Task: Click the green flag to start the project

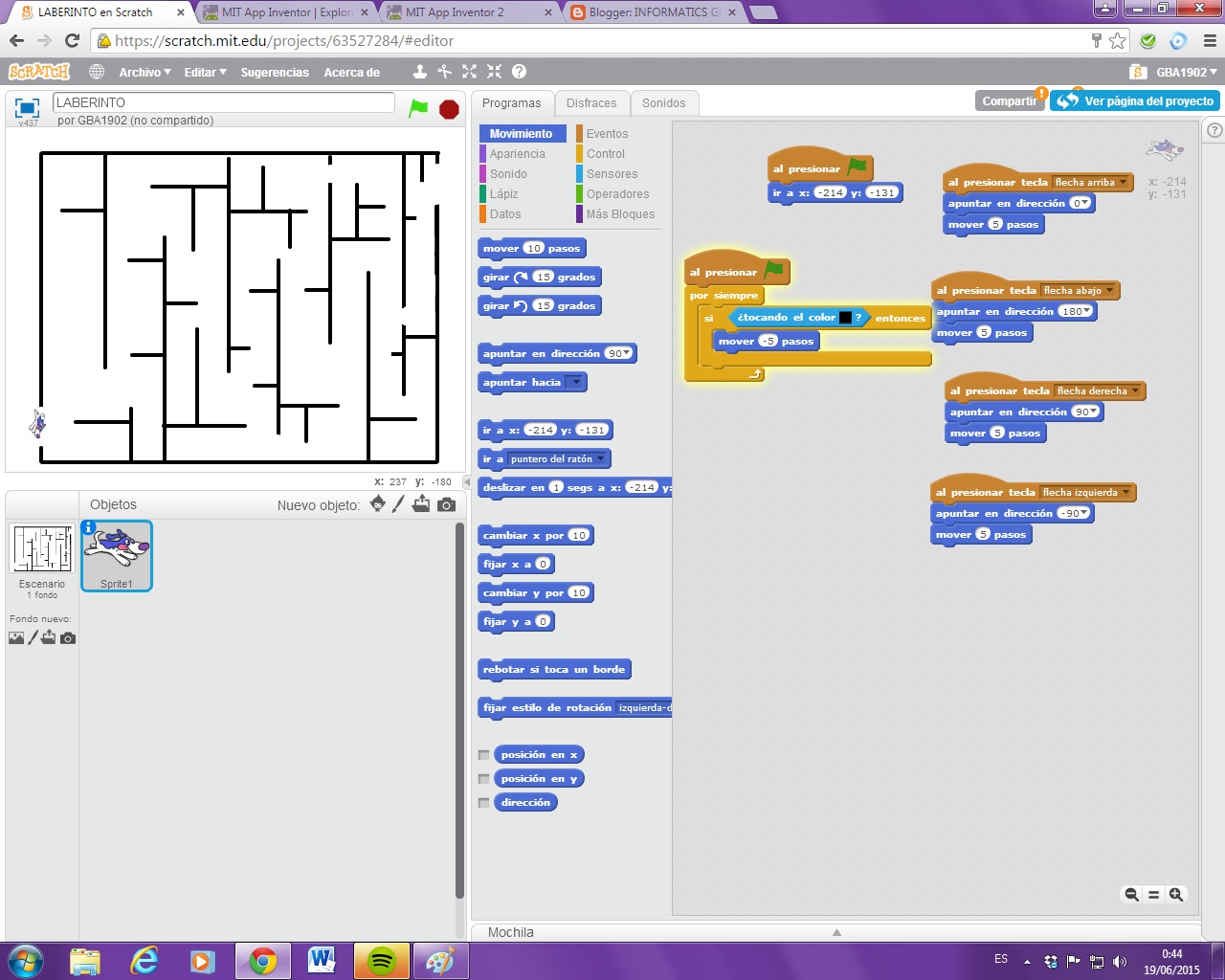Action: coord(418,108)
